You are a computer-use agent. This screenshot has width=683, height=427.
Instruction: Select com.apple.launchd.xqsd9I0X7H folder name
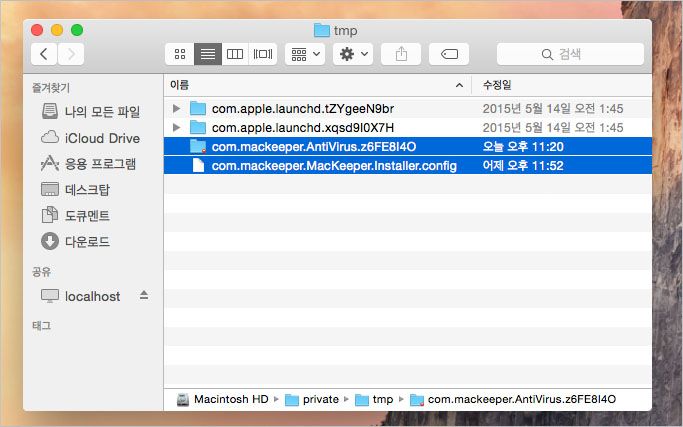click(x=303, y=128)
